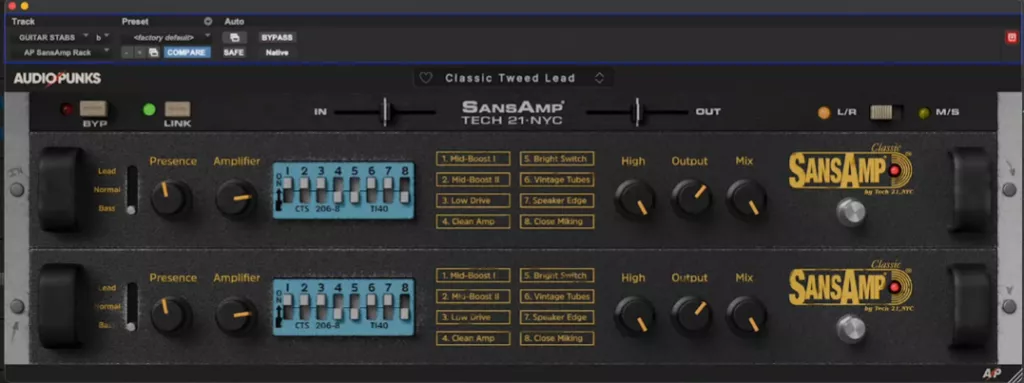Toggle the BYP rack switch
The width and height of the screenshot is (1024, 383).
pyautogui.click(x=94, y=108)
